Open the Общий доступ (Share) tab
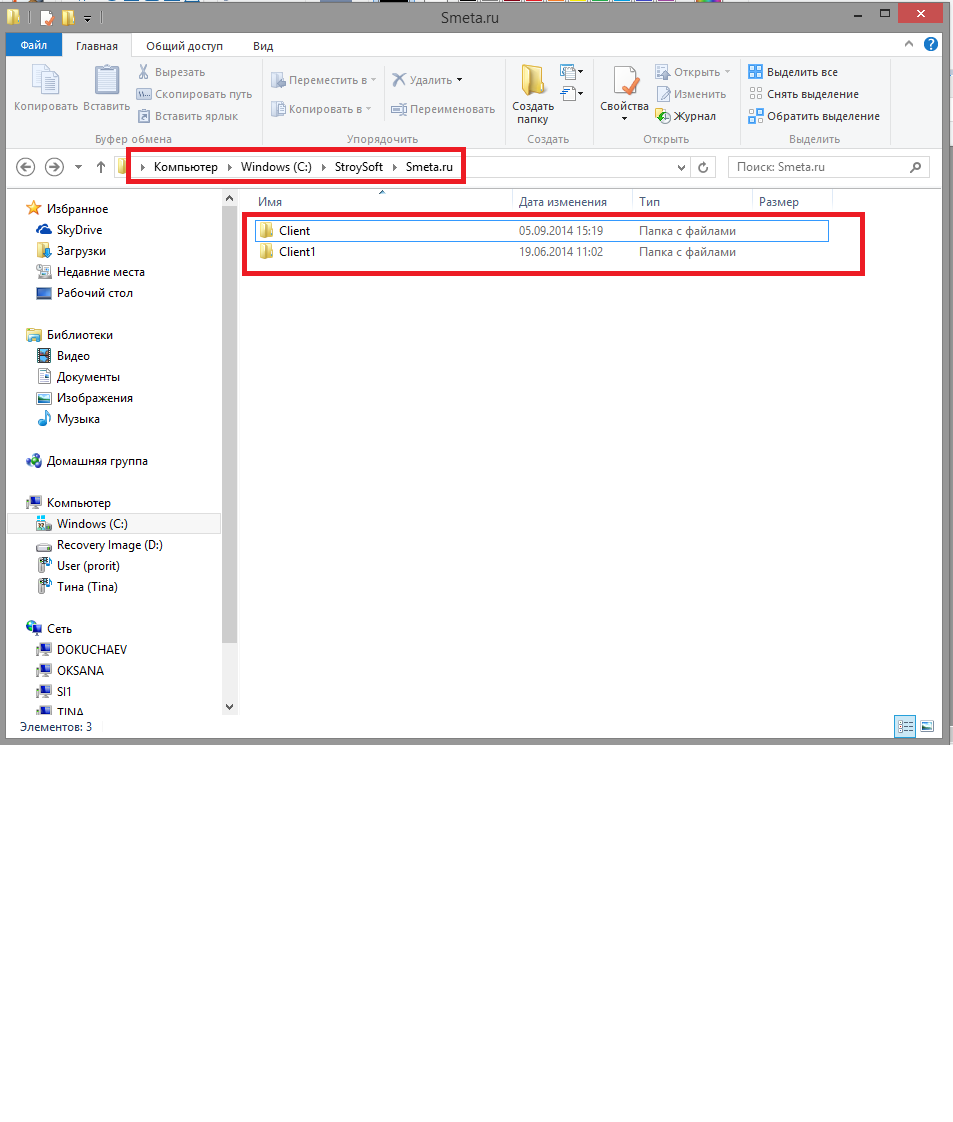The width and height of the screenshot is (953, 1122). (x=184, y=46)
